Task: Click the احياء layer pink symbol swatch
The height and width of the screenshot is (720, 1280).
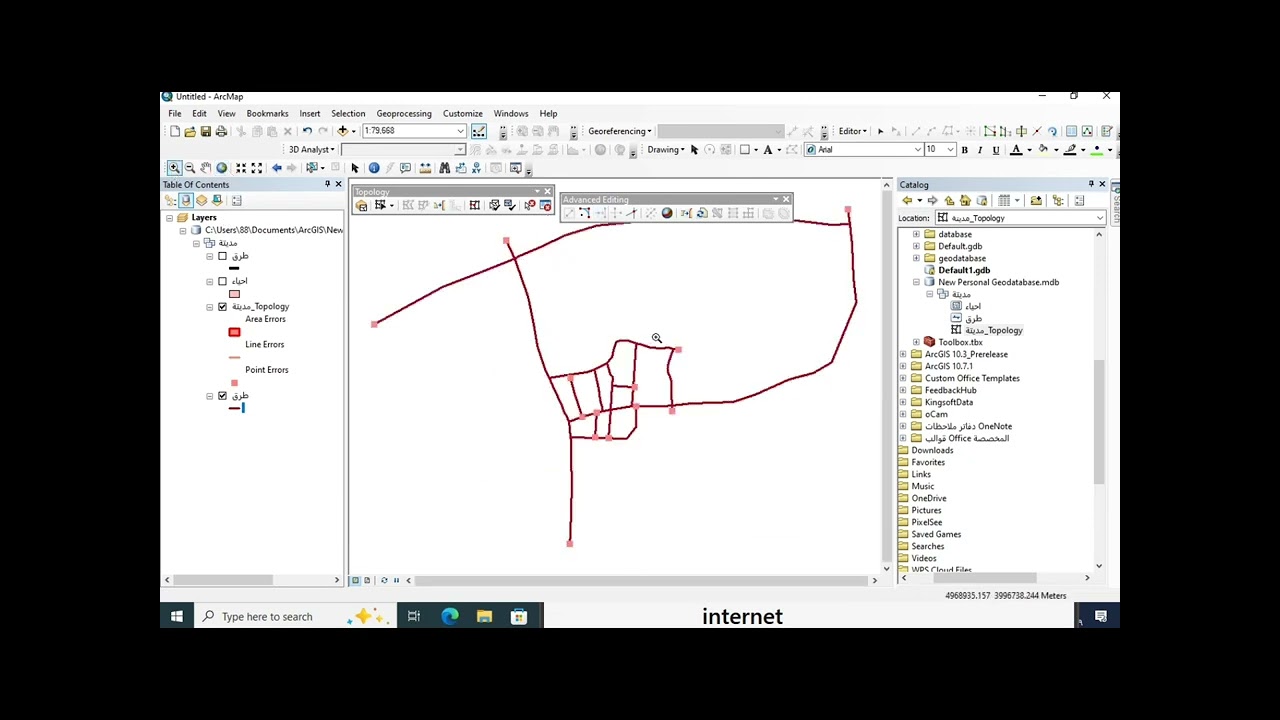Action: pos(234,294)
